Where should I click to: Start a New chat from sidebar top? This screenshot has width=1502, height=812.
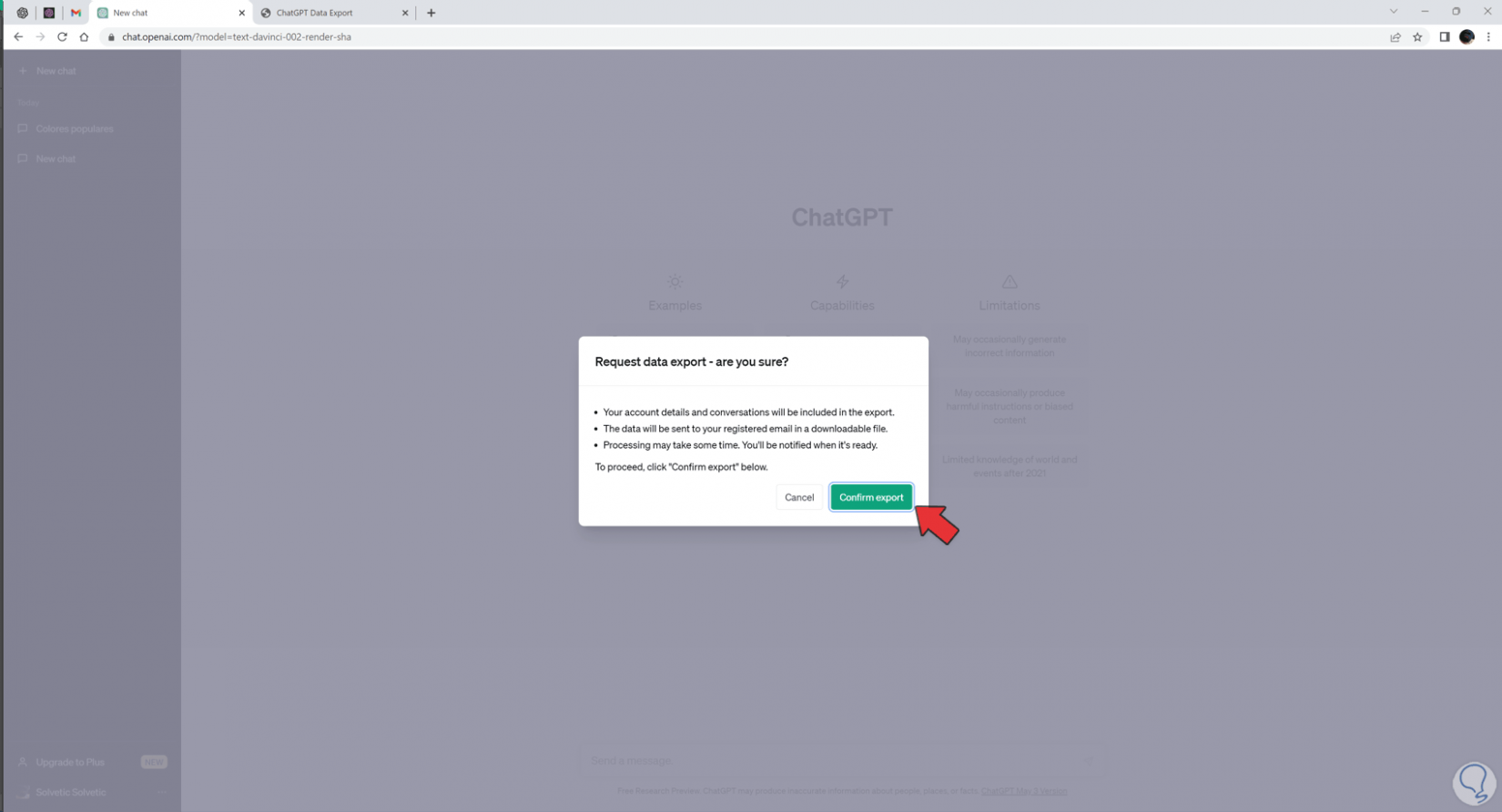(91, 71)
